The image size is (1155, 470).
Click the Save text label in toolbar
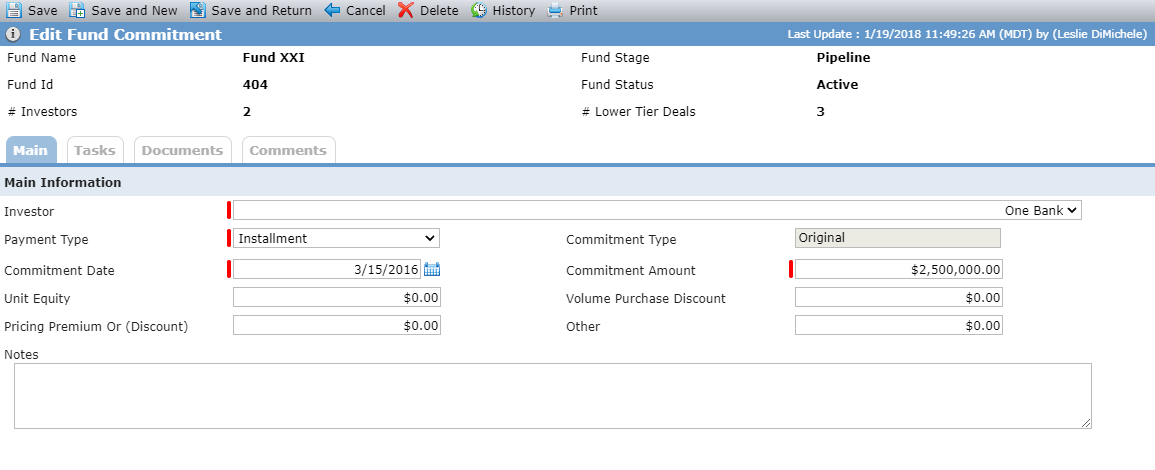43,11
